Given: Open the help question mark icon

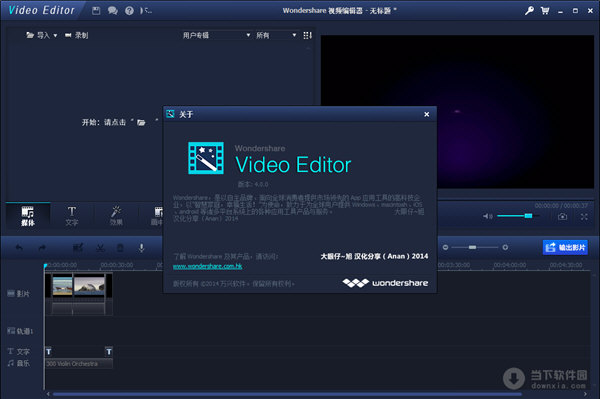Looking at the screenshot, I should (129, 11).
